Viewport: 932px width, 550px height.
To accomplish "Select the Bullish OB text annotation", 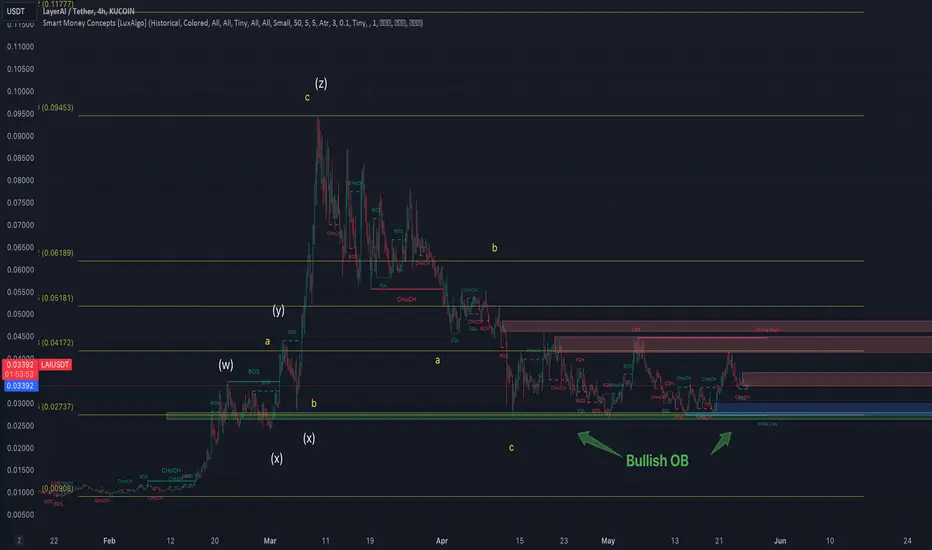I will point(657,460).
